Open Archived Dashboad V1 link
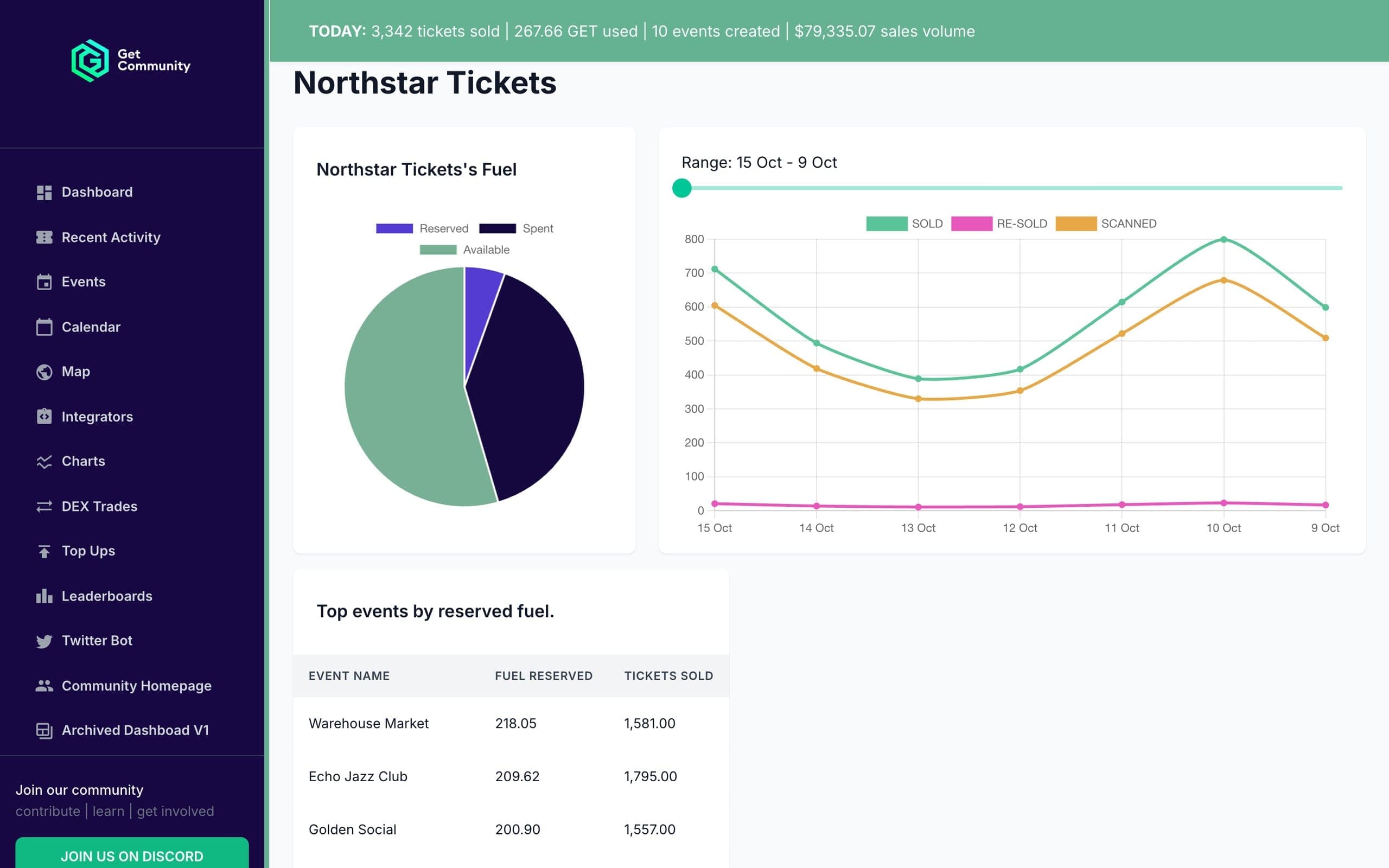The image size is (1389, 868). [136, 730]
